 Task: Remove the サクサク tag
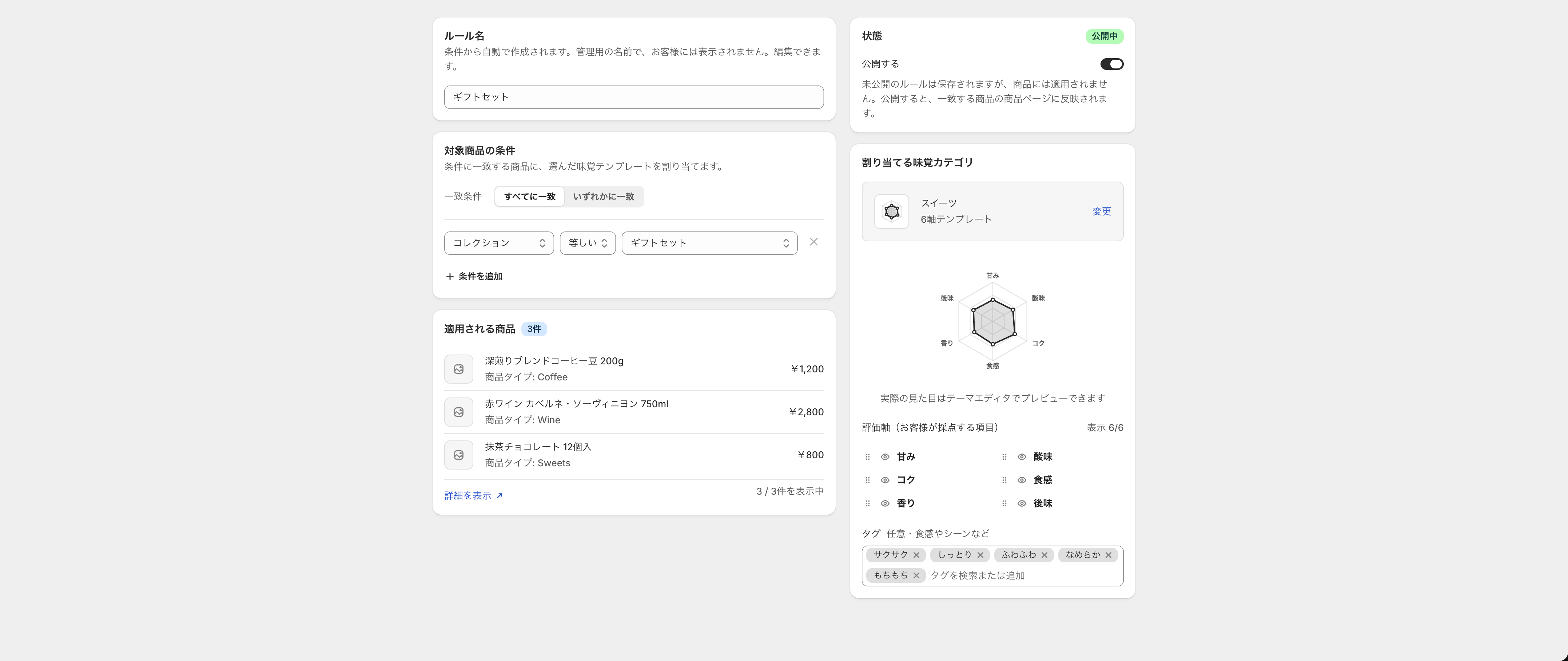(916, 555)
